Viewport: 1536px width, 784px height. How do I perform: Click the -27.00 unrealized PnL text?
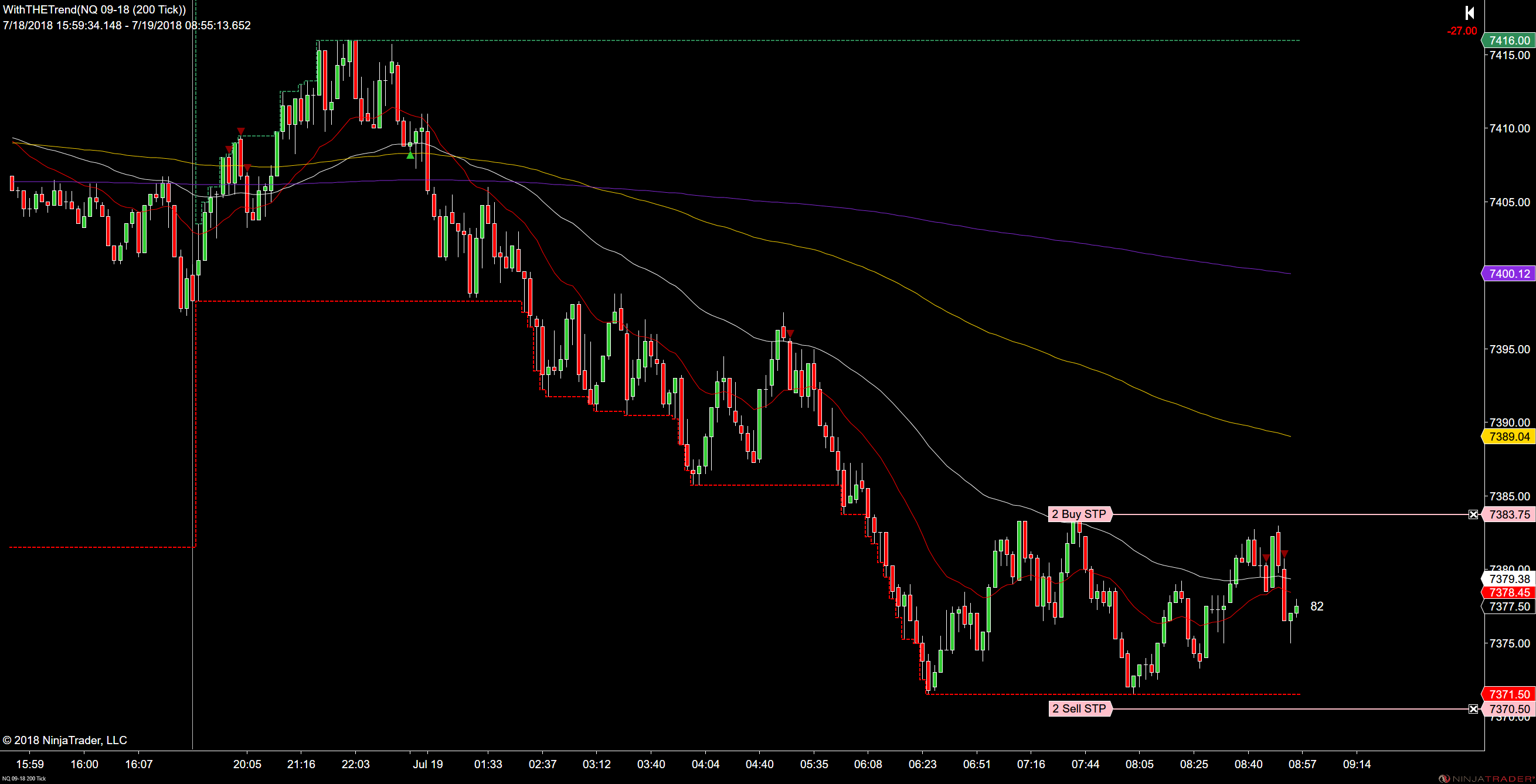click(x=1462, y=31)
